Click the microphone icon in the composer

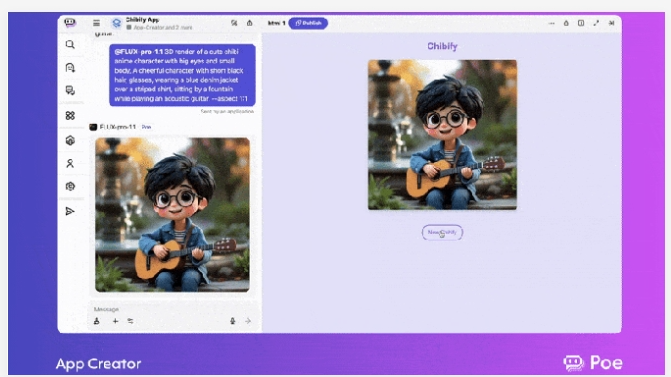[232, 321]
